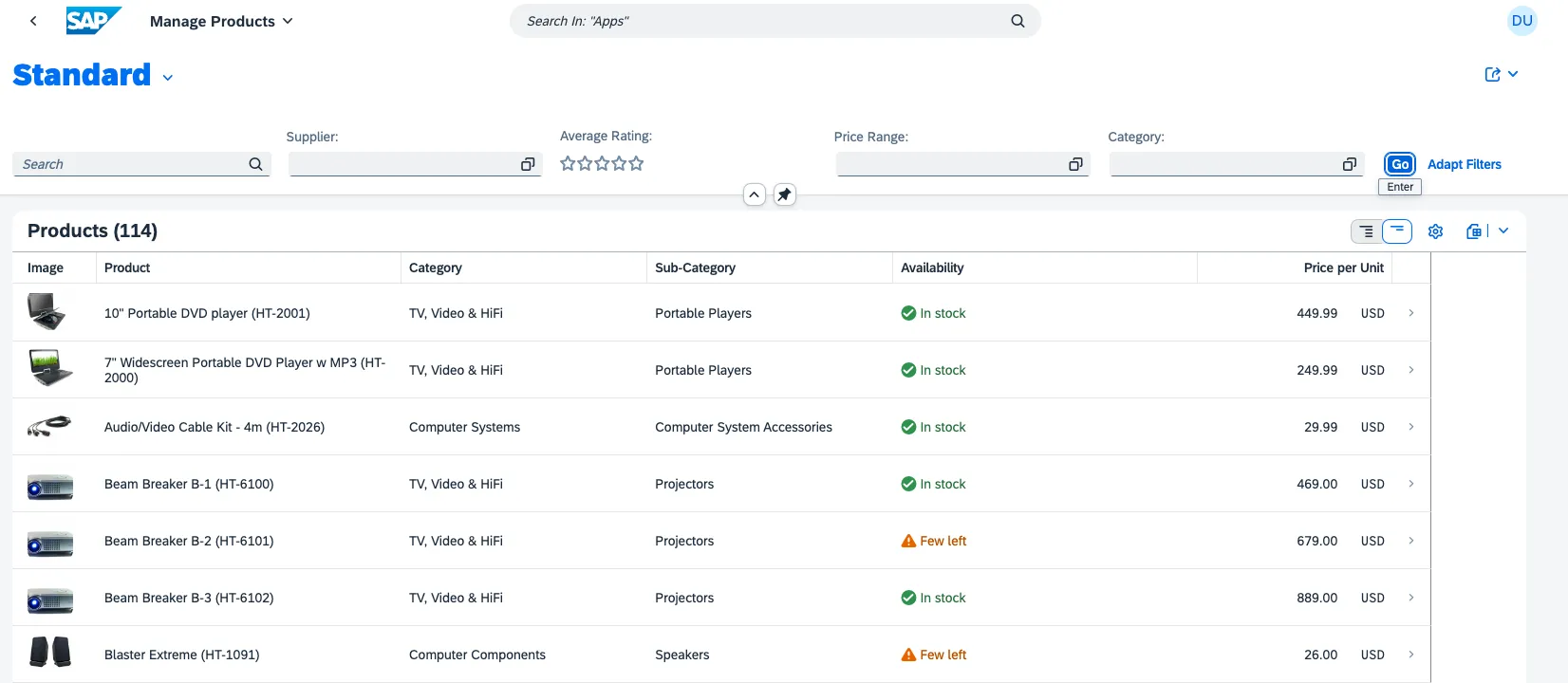The height and width of the screenshot is (683, 1568).
Task: Open the share menu at top right
Action: tap(1501, 74)
